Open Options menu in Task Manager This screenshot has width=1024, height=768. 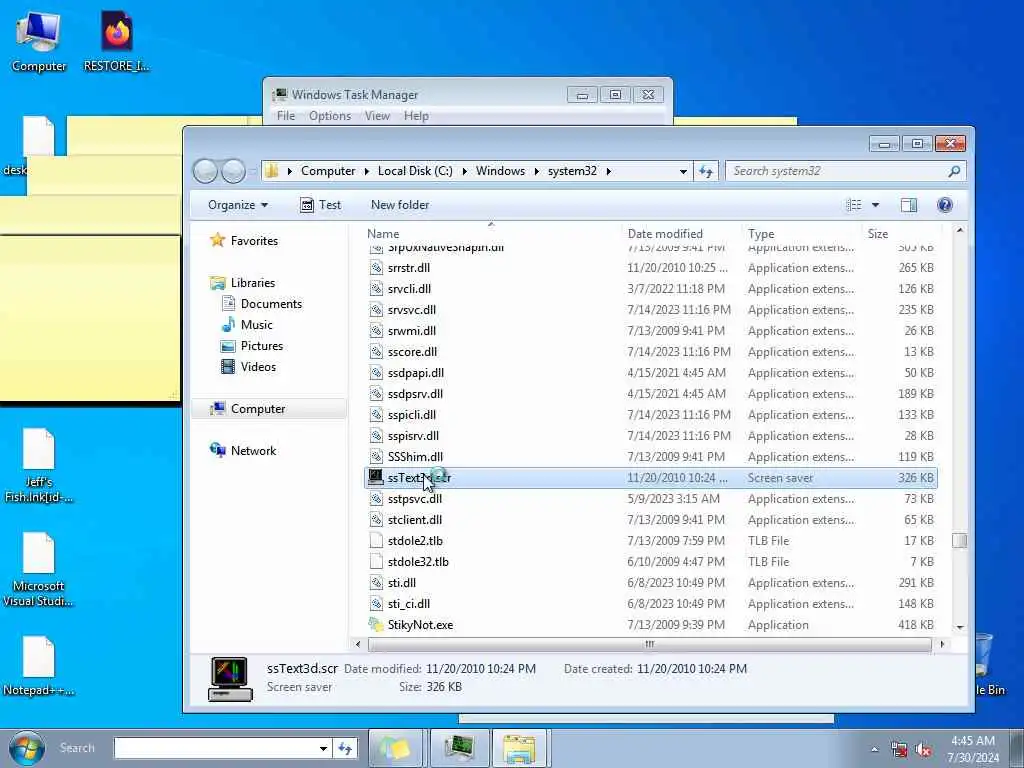click(330, 116)
